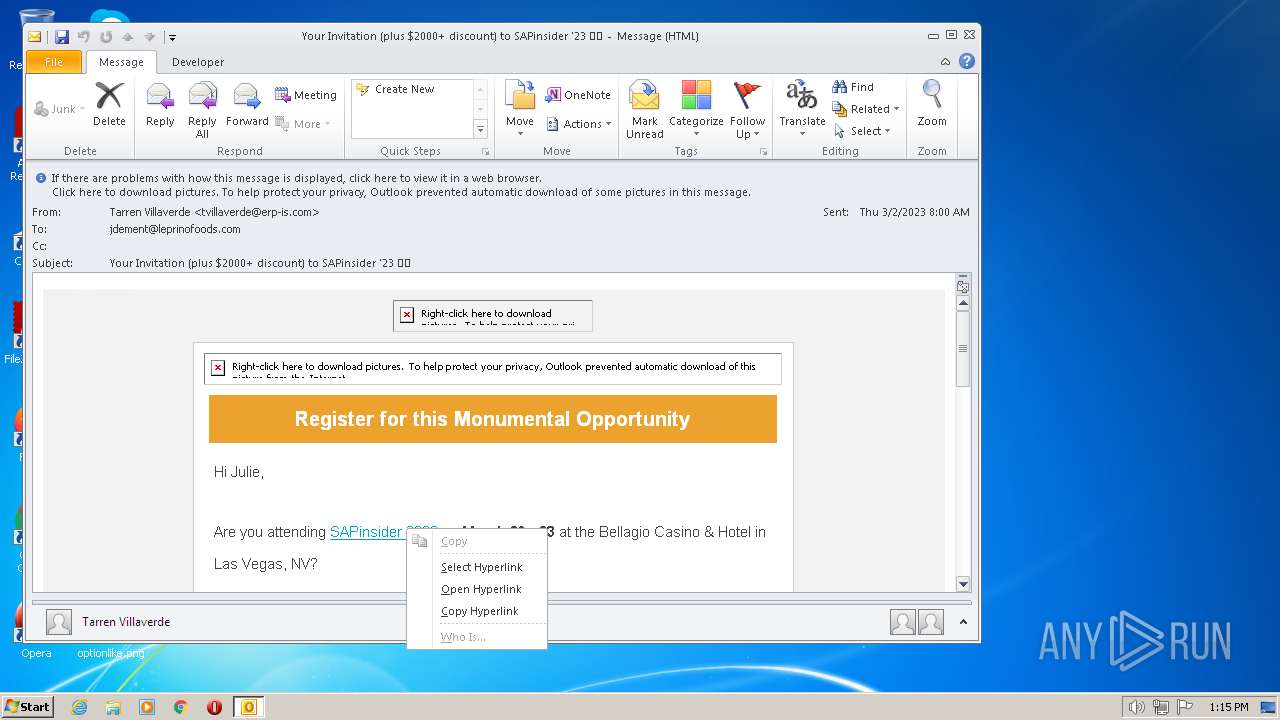Open Chrome from the taskbar

[181, 707]
